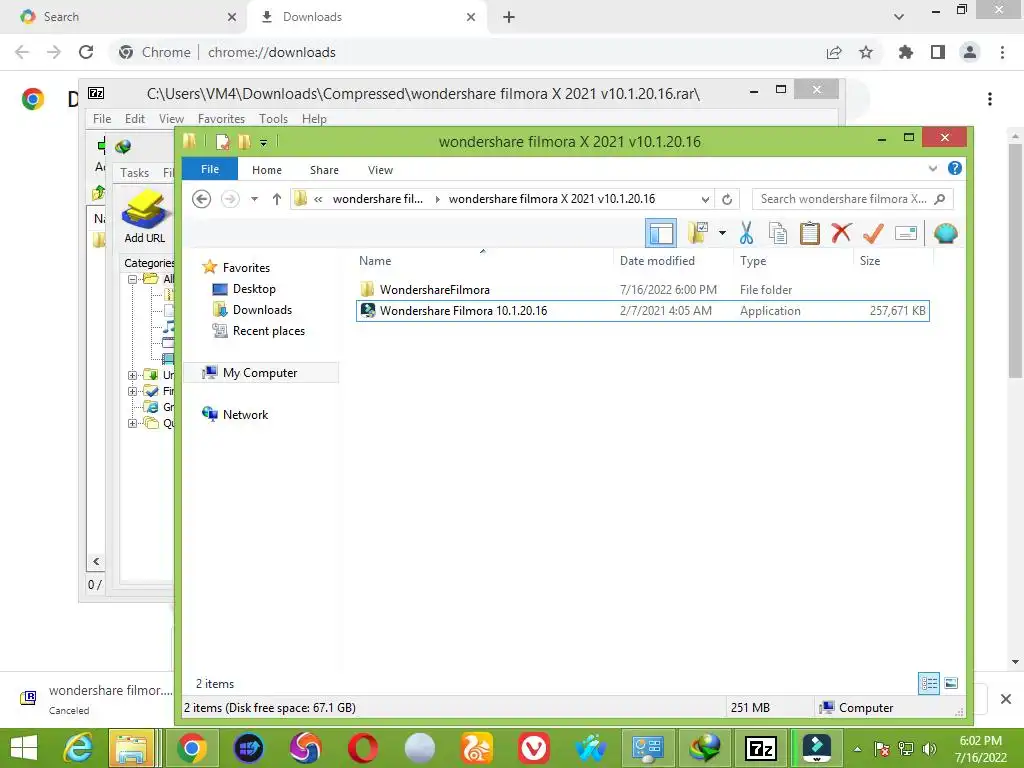The width and height of the screenshot is (1024, 768).
Task: Bookmark this page with star icon
Action: click(x=866, y=52)
